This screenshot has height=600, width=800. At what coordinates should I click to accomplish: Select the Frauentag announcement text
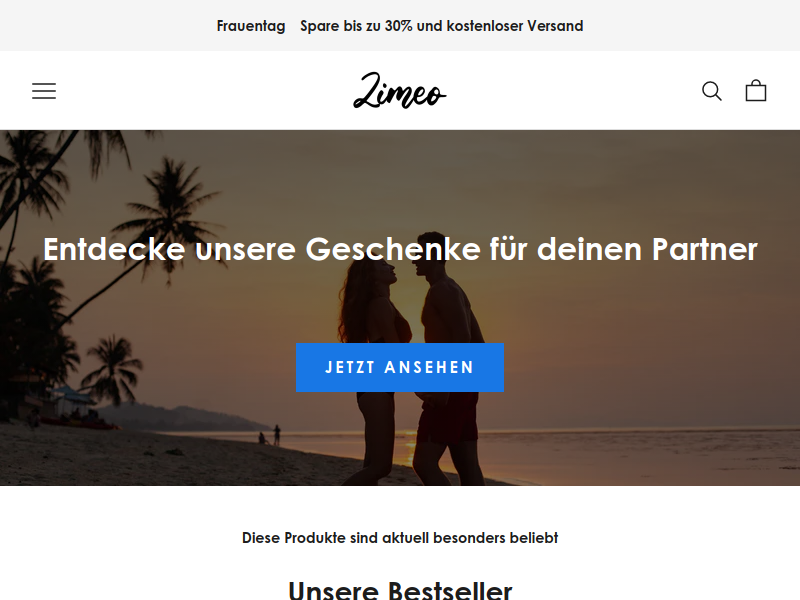[251, 26]
